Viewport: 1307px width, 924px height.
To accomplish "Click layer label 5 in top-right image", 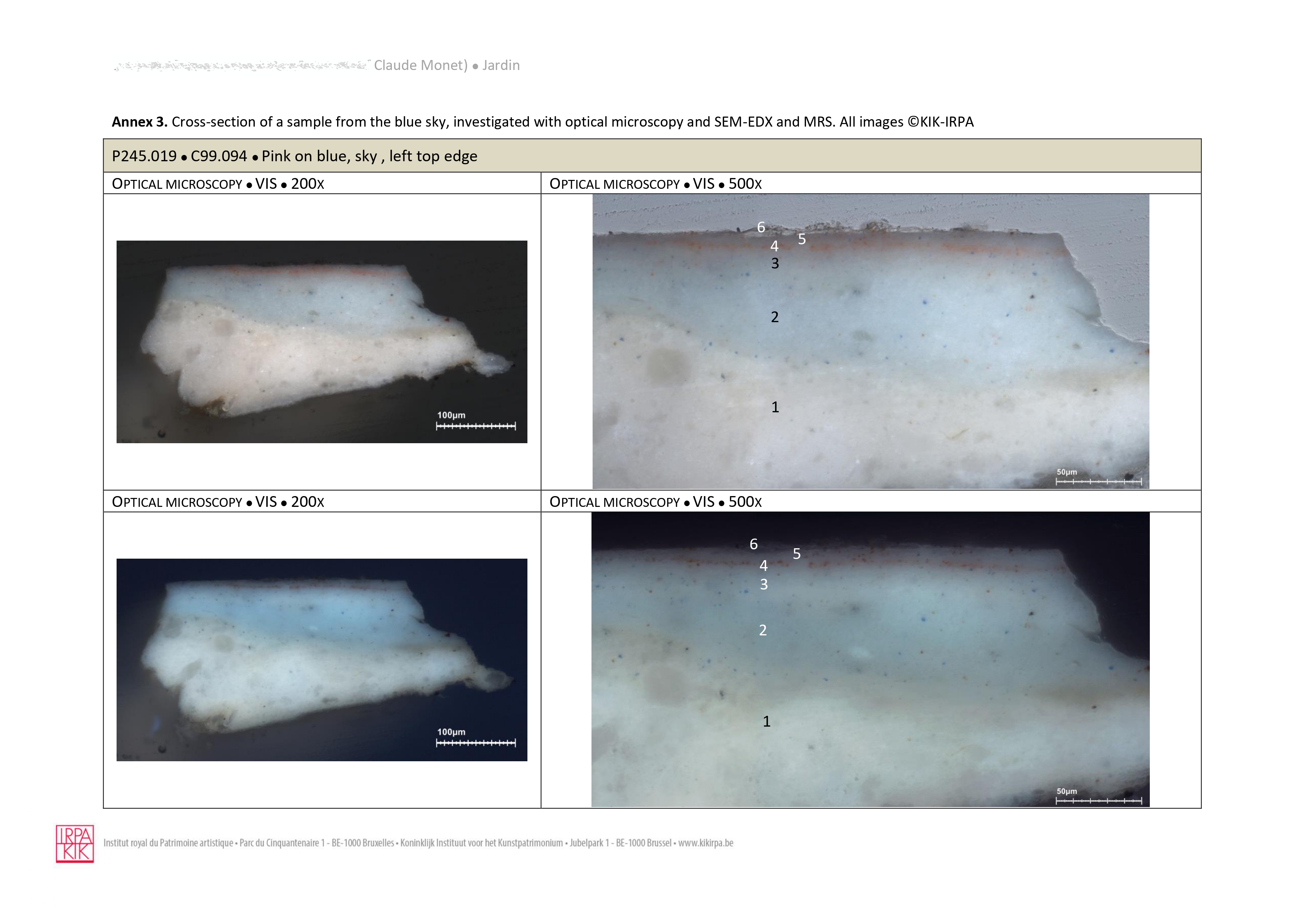I will coord(802,239).
